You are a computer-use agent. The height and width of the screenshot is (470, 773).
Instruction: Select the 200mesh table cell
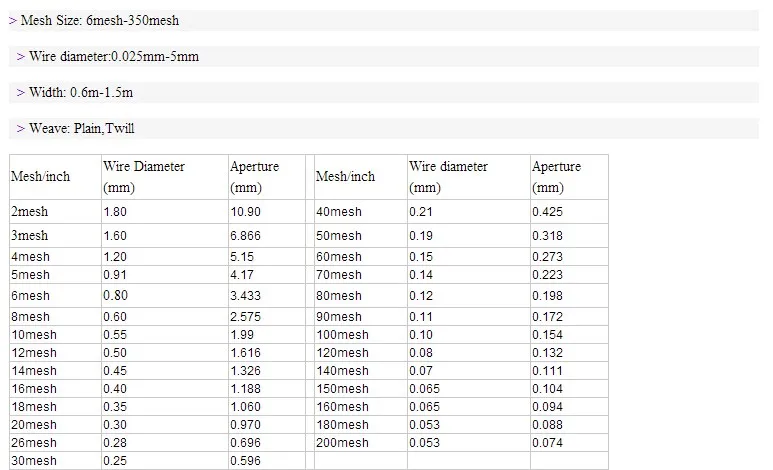(341, 442)
